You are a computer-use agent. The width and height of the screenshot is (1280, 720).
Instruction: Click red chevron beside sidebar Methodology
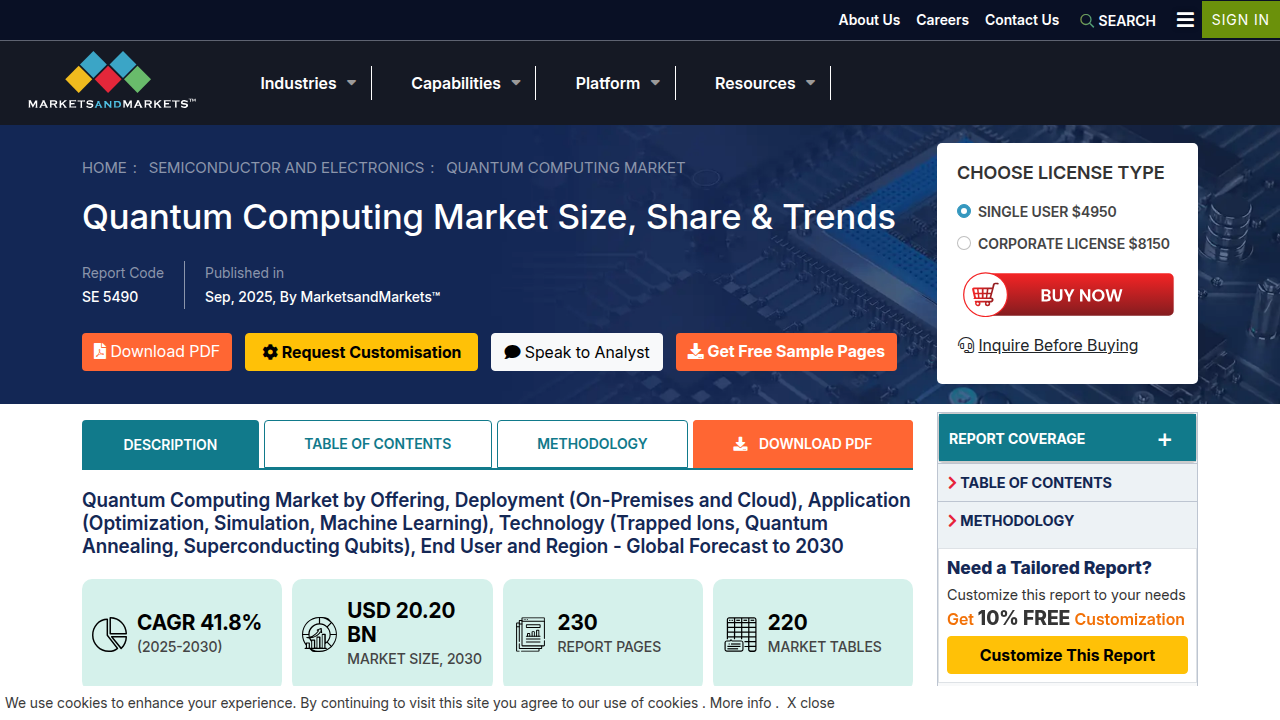(952, 521)
